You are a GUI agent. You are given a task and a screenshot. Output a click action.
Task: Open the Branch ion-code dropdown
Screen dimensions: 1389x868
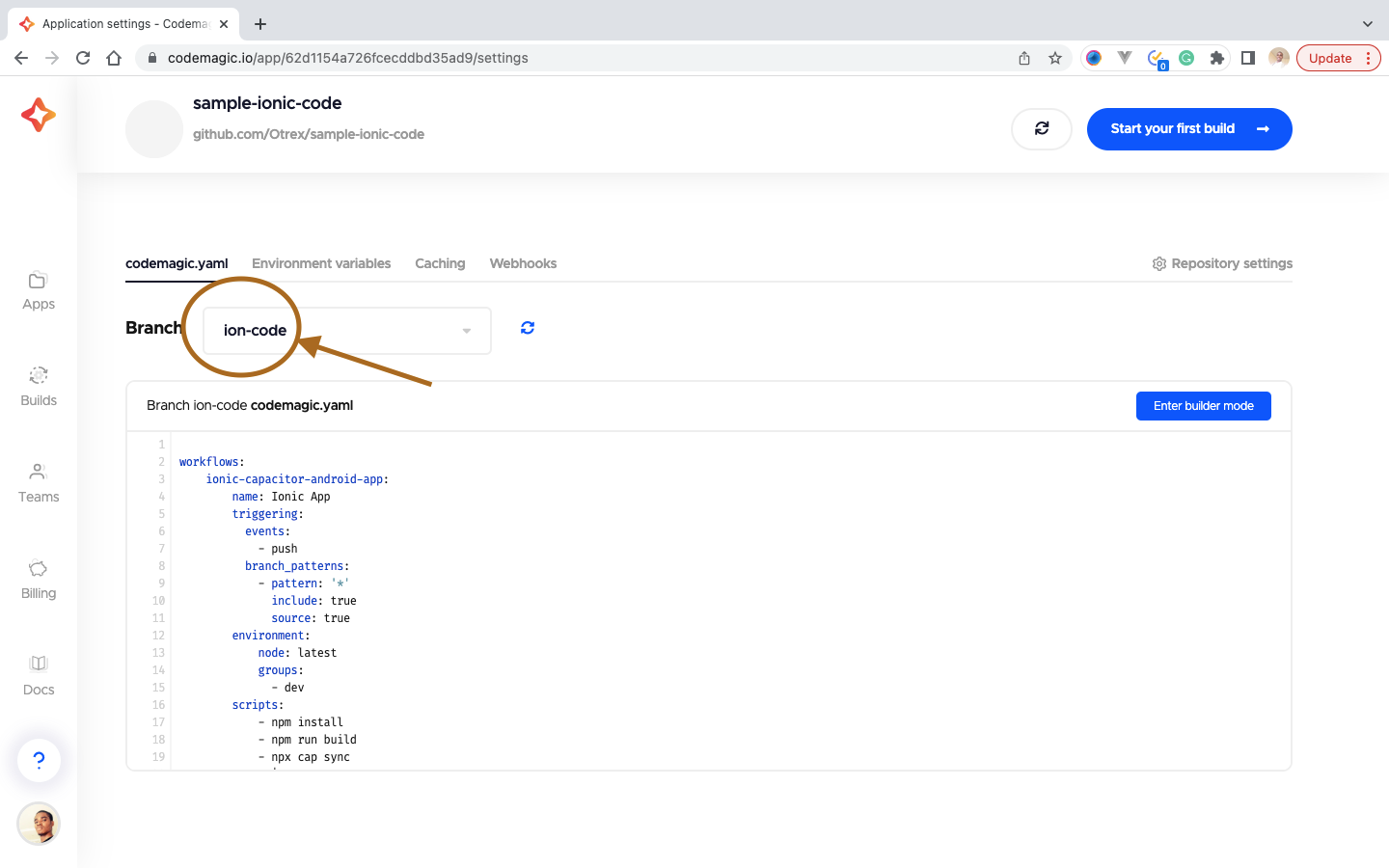coord(347,331)
